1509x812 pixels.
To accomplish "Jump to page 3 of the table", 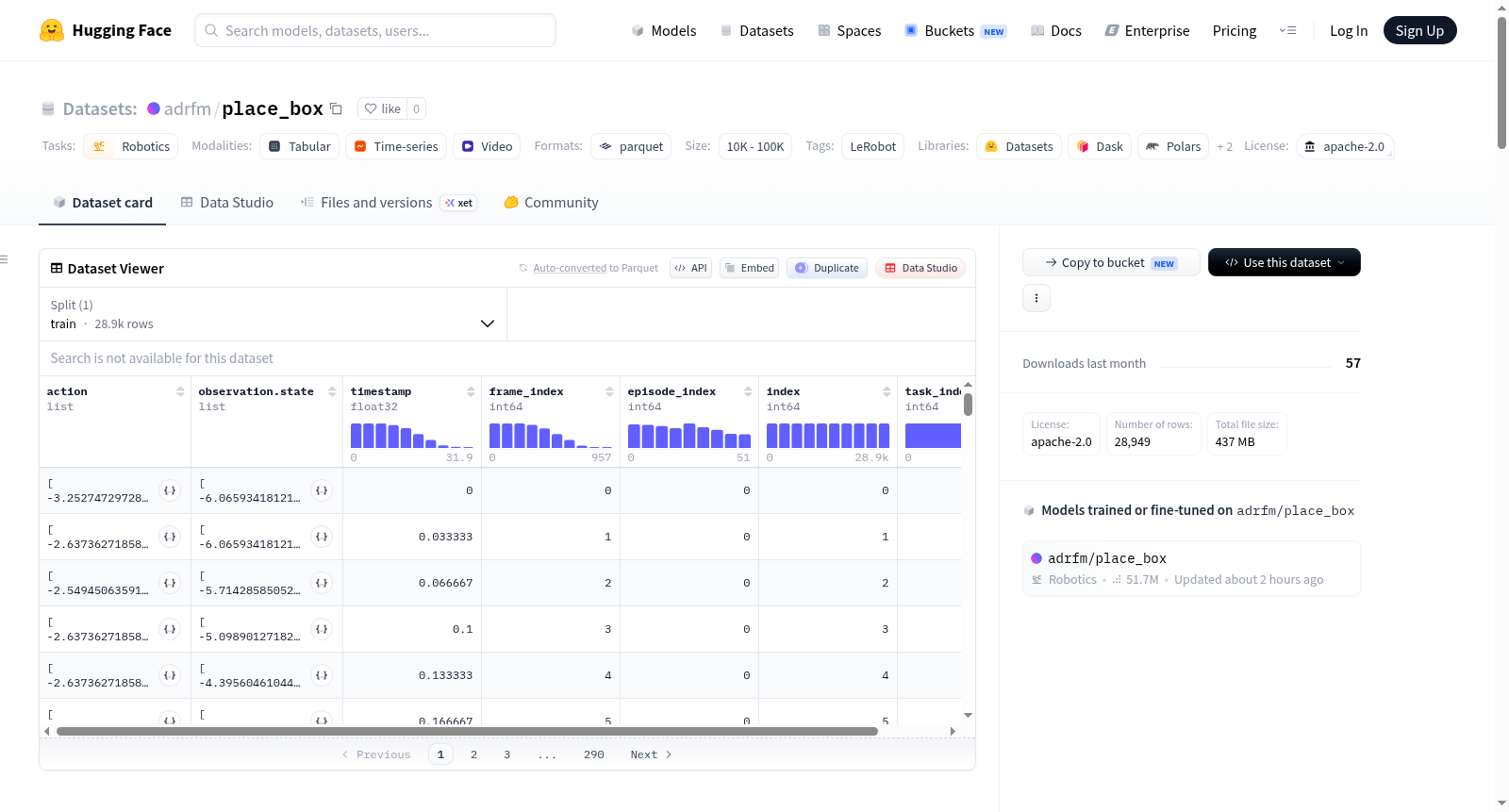I will pyautogui.click(x=506, y=754).
